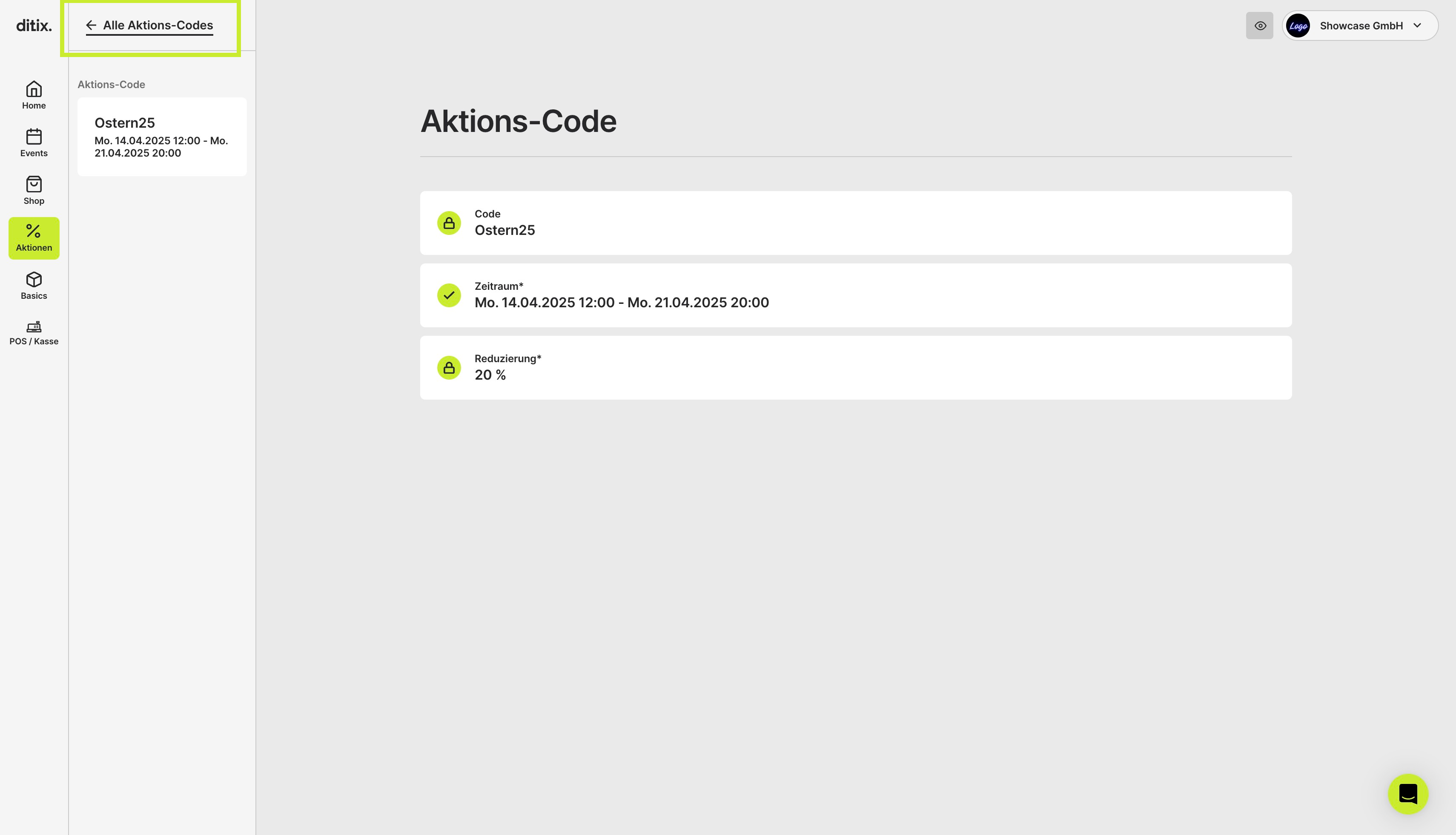Viewport: 1456px width, 835px height.
Task: Go back to Alle Aktions-Codes
Action: point(150,26)
